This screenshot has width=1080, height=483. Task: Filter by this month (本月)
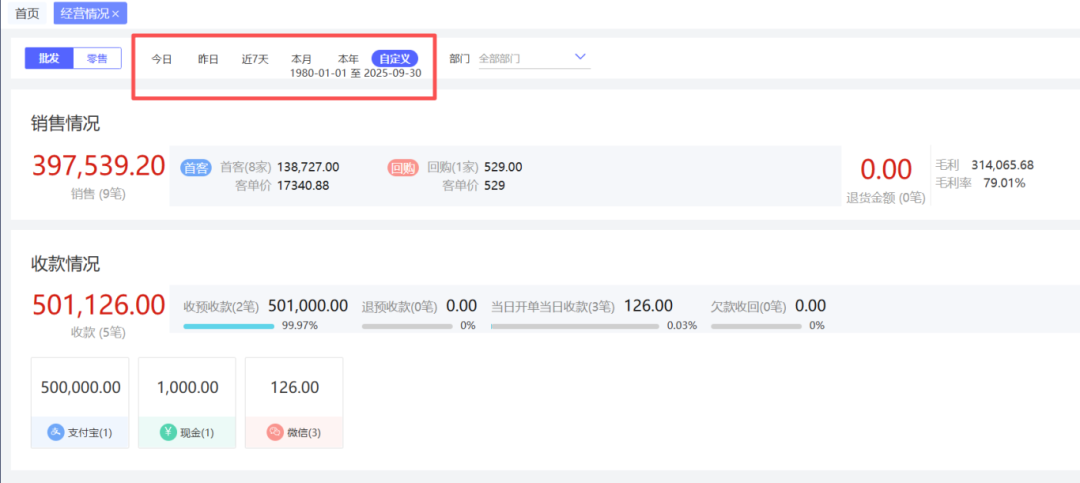coord(302,59)
